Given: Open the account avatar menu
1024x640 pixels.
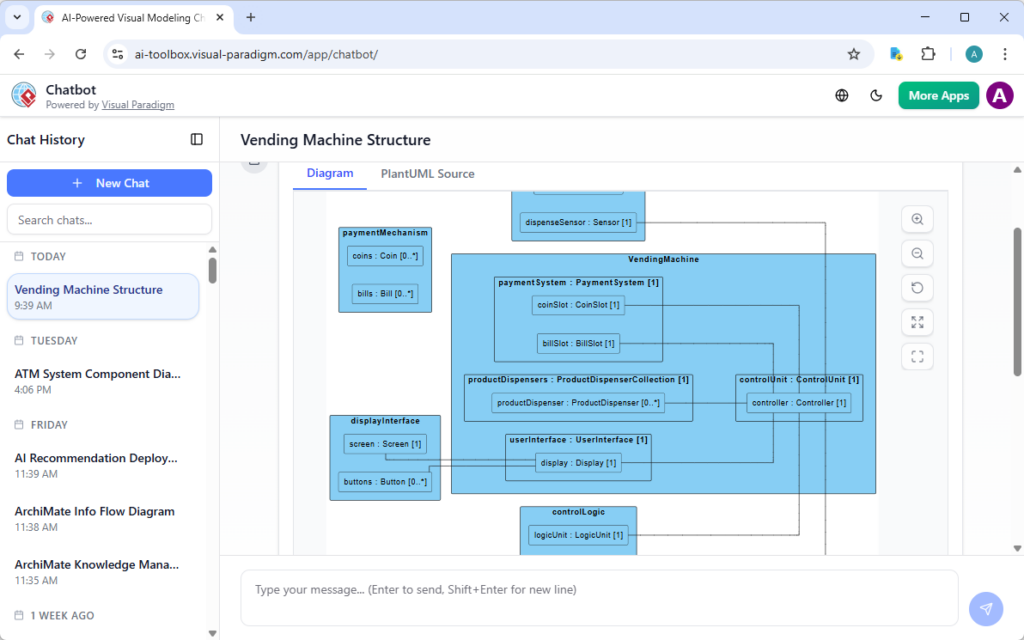Looking at the screenshot, I should [x=999, y=95].
